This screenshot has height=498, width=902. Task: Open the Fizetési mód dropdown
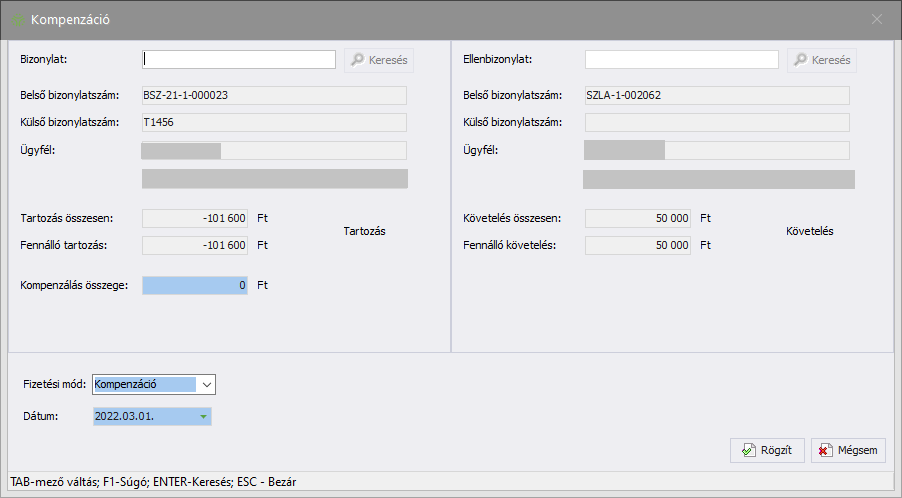[206, 384]
